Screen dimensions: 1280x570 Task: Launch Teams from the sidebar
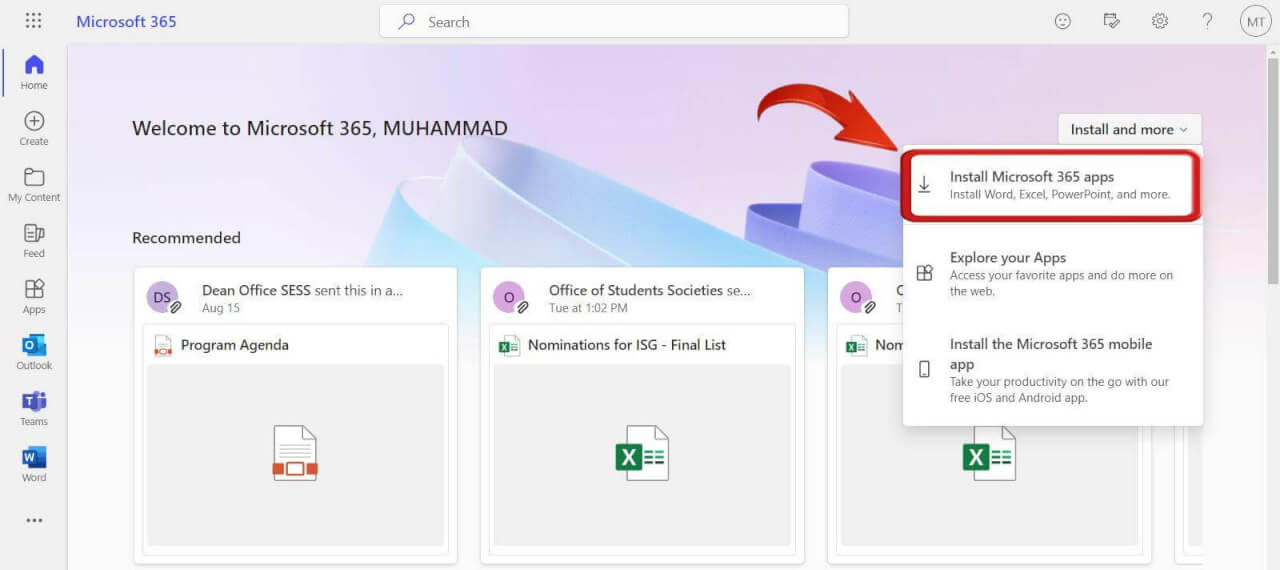click(x=34, y=408)
